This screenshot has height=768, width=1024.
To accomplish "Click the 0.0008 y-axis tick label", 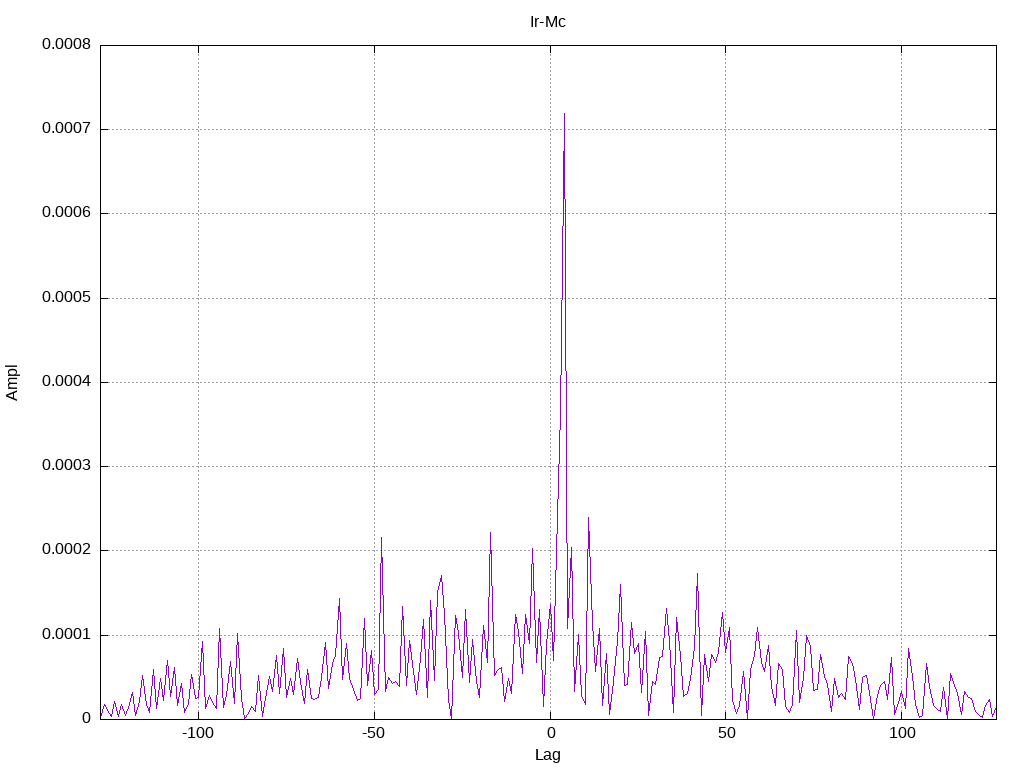I will coord(66,44).
